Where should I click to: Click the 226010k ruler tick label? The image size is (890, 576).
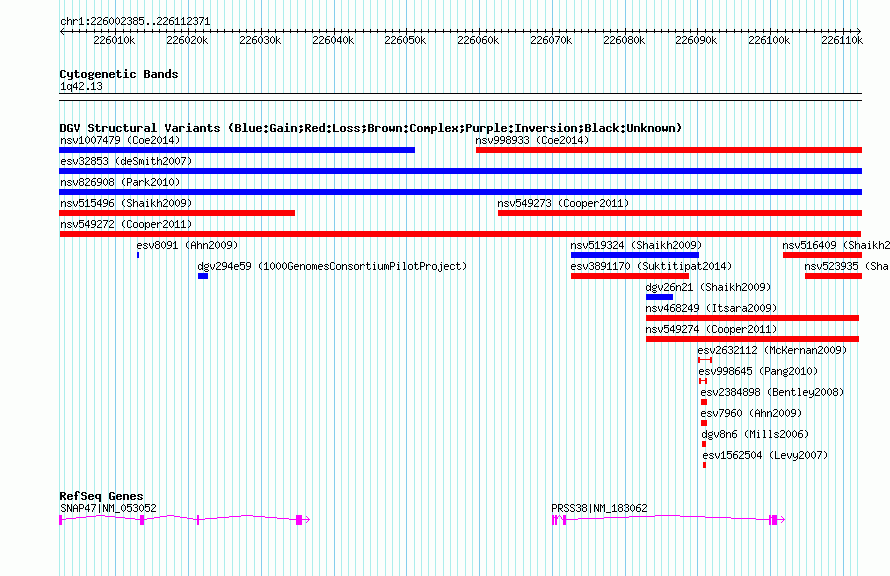coord(114,40)
